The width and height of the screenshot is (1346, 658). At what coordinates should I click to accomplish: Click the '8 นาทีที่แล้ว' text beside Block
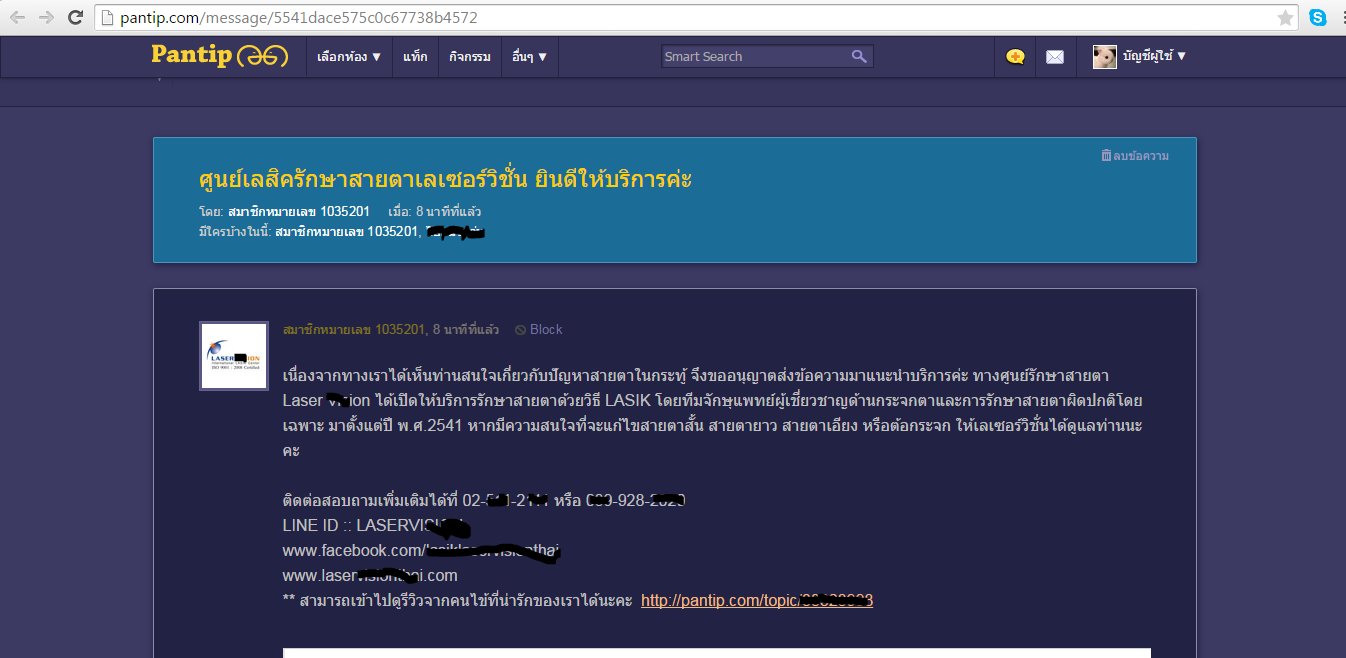tap(466, 329)
